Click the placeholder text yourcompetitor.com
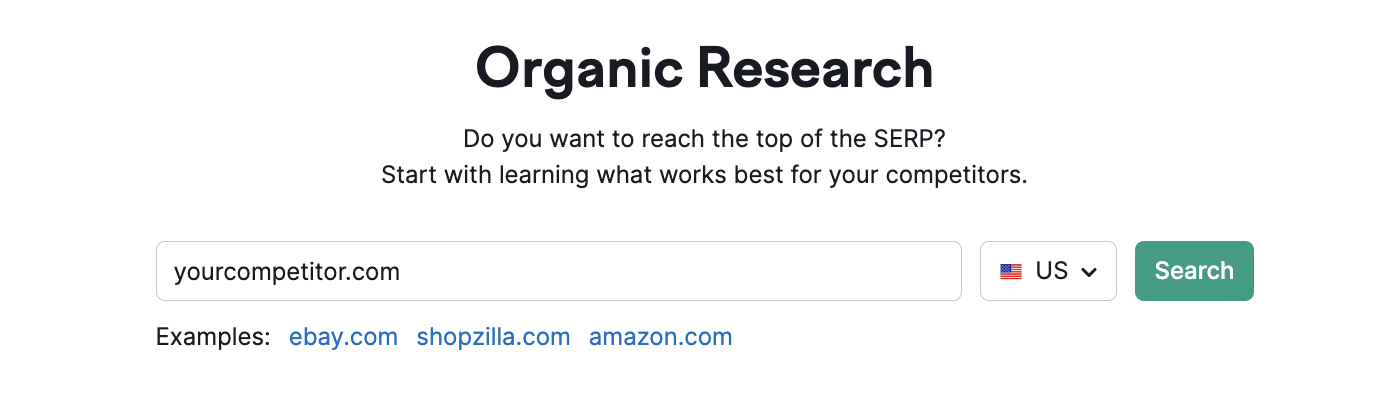Image resolution: width=1388 pixels, height=406 pixels. coord(287,271)
